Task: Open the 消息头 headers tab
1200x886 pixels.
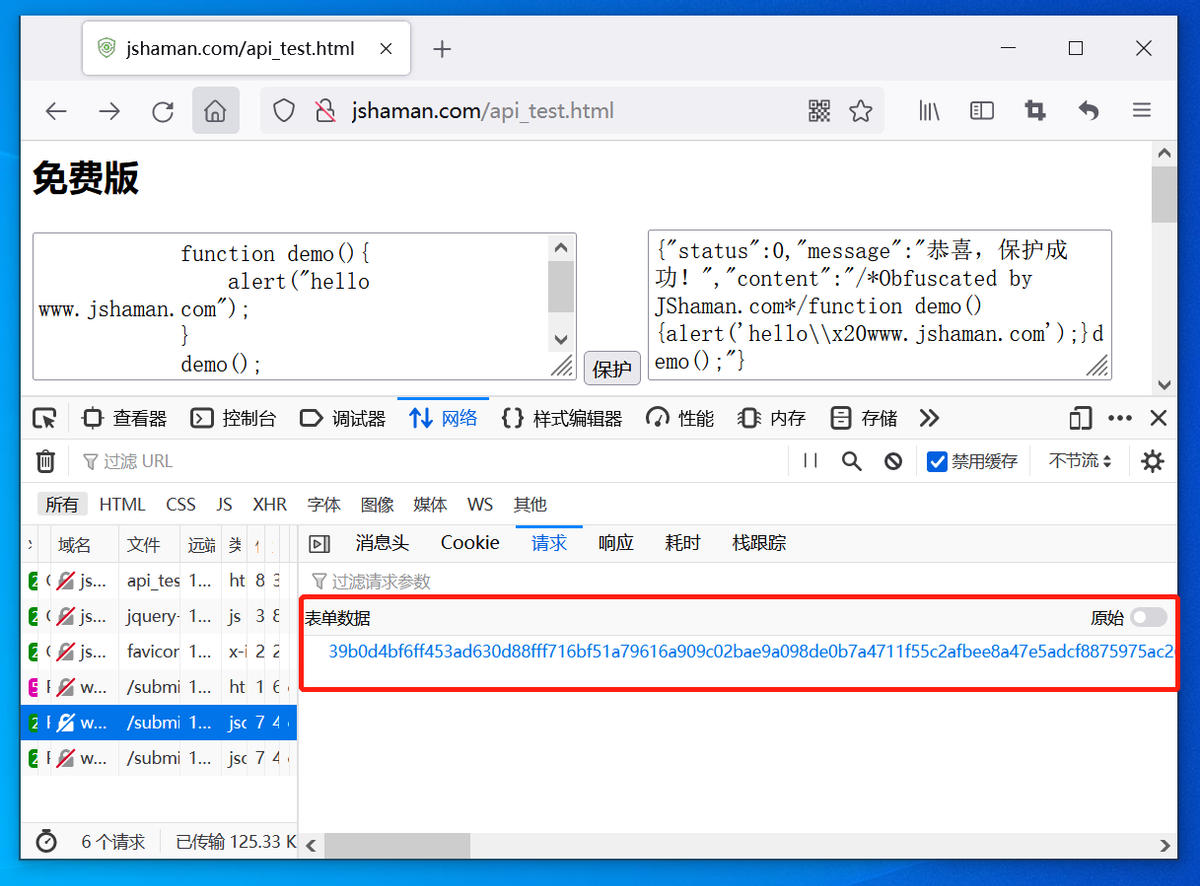Action: (382, 543)
